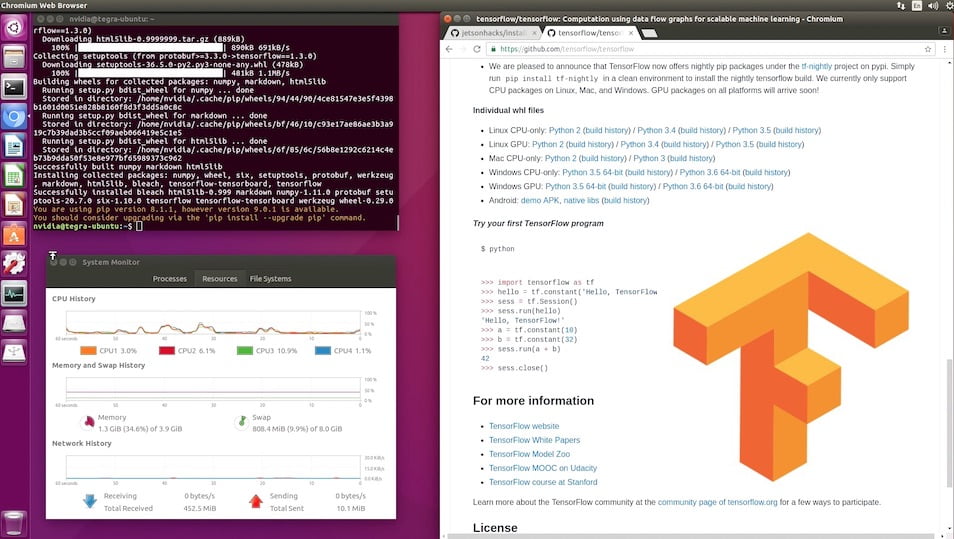Viewport: 954px width, 539px height.
Task: Open the Ubuntu Dash search launcher
Action: [14, 27]
